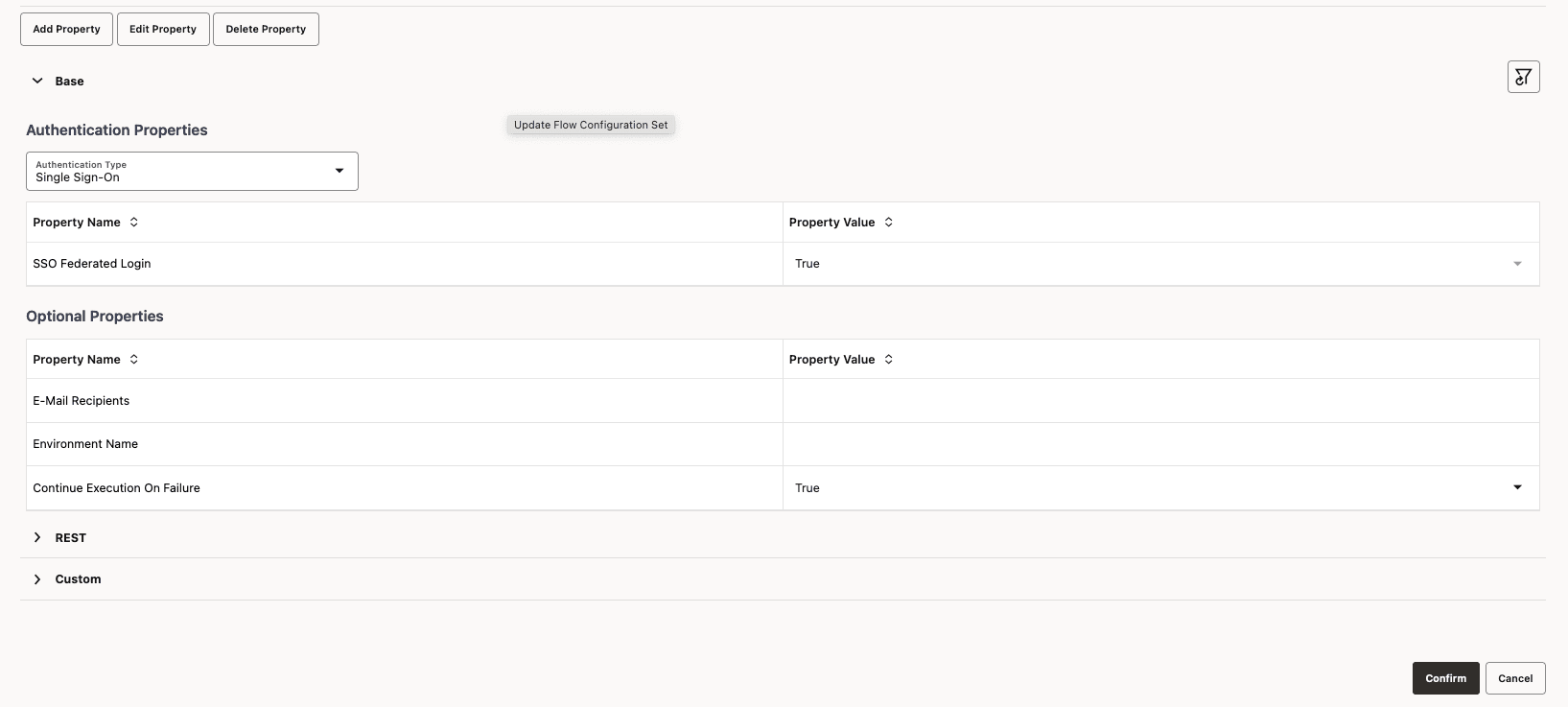Click the Delete Property button

coord(266,29)
